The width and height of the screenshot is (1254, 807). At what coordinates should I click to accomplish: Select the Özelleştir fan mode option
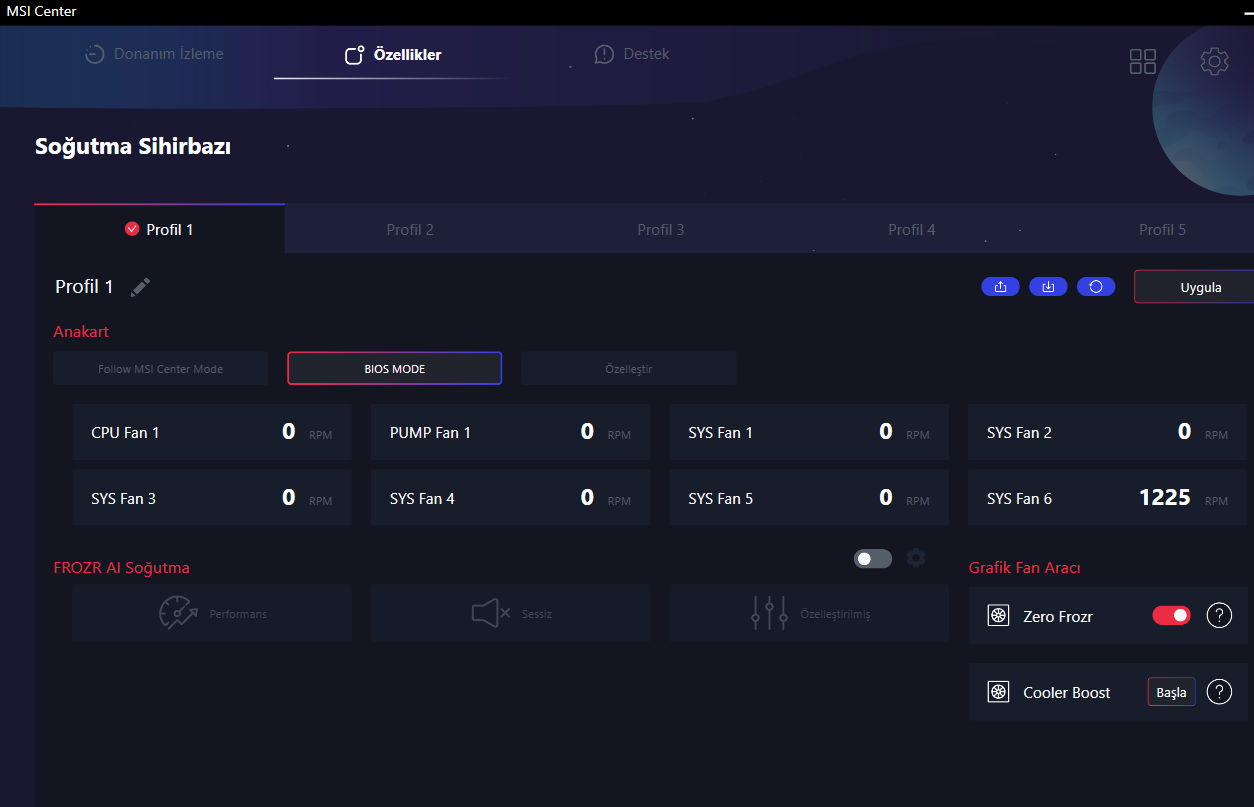(x=629, y=369)
